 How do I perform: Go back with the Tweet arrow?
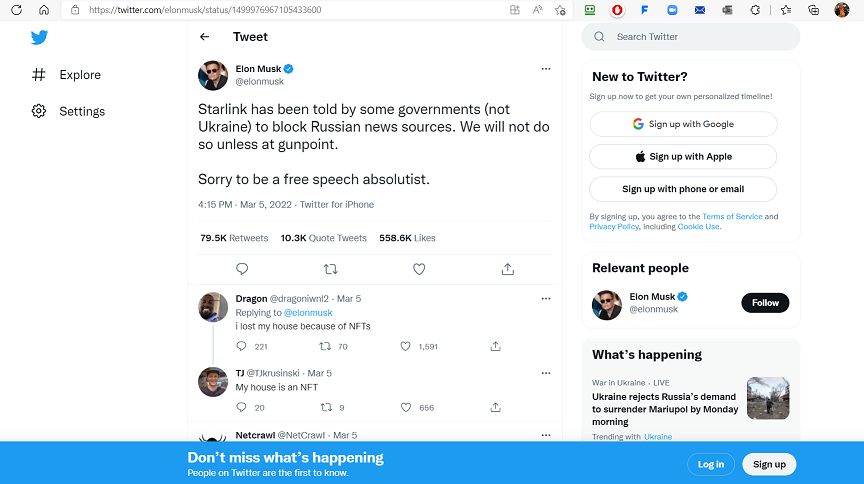coord(205,37)
